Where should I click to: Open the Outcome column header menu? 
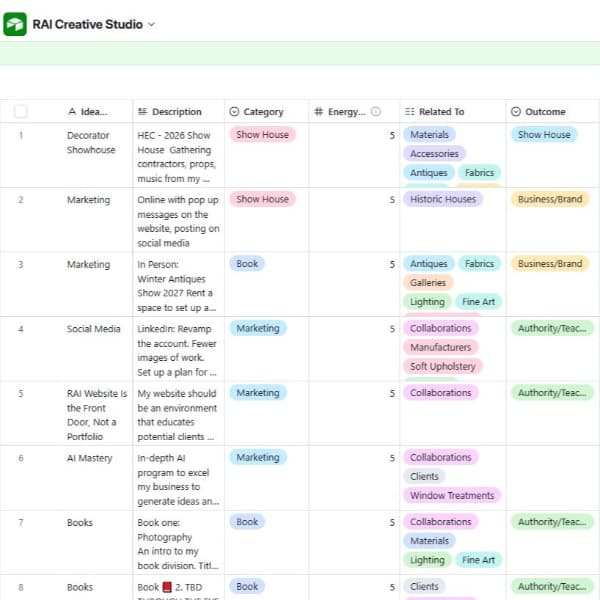[x=553, y=112]
